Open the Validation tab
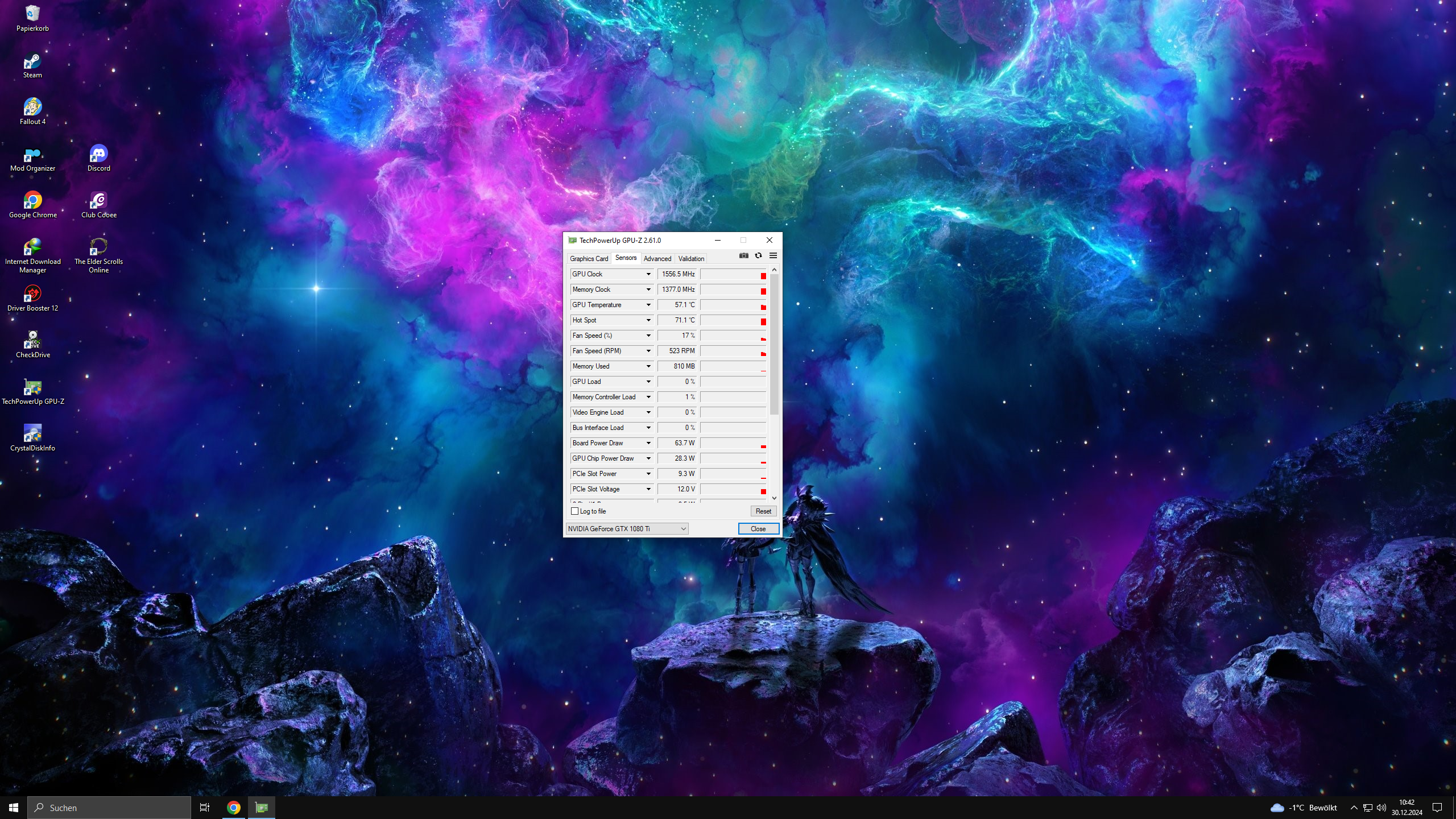The height and width of the screenshot is (819, 1456). point(690,259)
